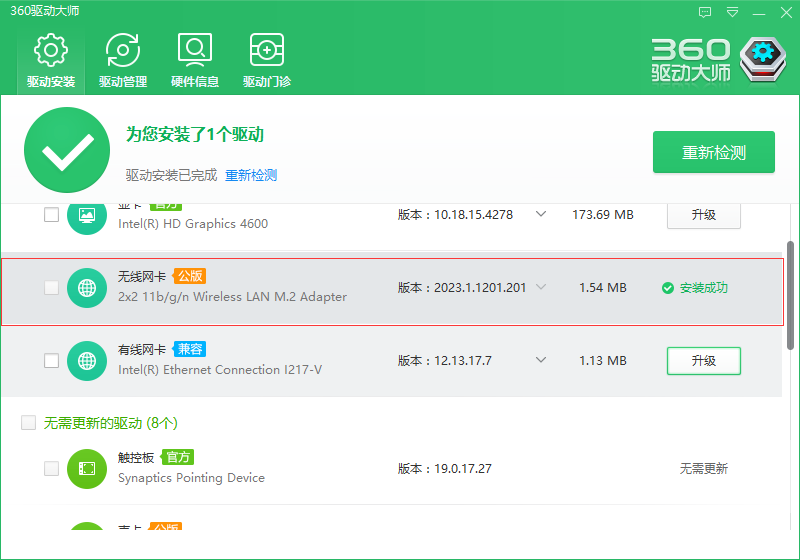Screen dimensions: 800x560
Task: Click the 173.69 MB size value
Action: [x=603, y=215]
